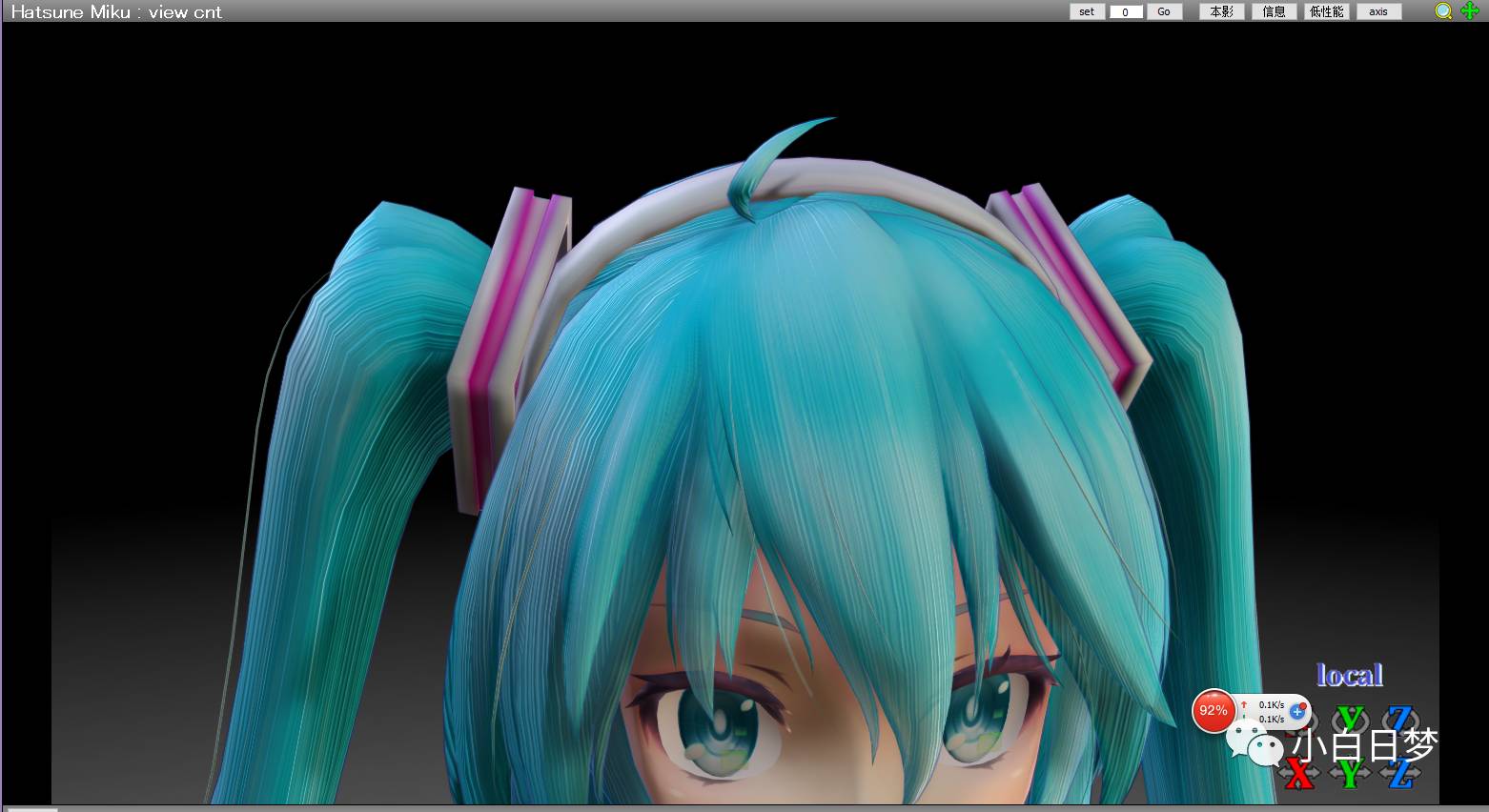Screen dimensions: 1489x812
Task: Click the green Y move handle
Action: coord(1350,774)
